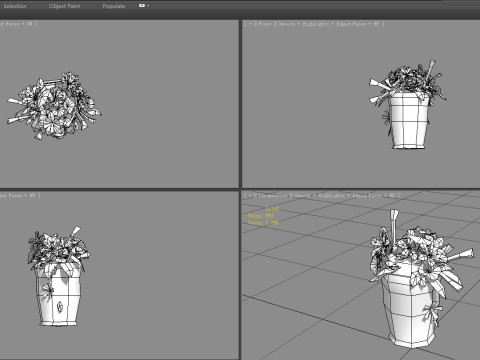Click the [+] menu in Front viewport

pos(250,24)
